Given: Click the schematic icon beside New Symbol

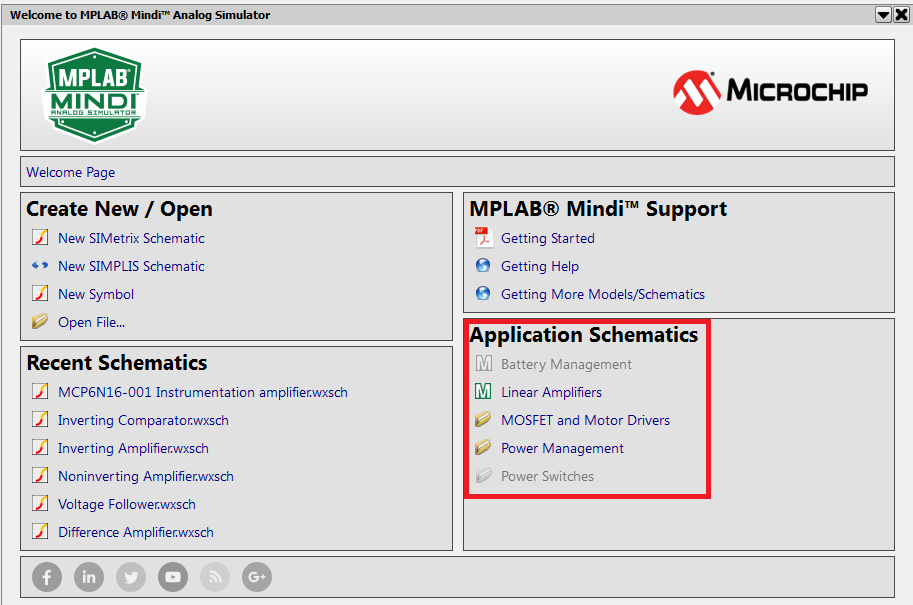Looking at the screenshot, I should pos(41,294).
